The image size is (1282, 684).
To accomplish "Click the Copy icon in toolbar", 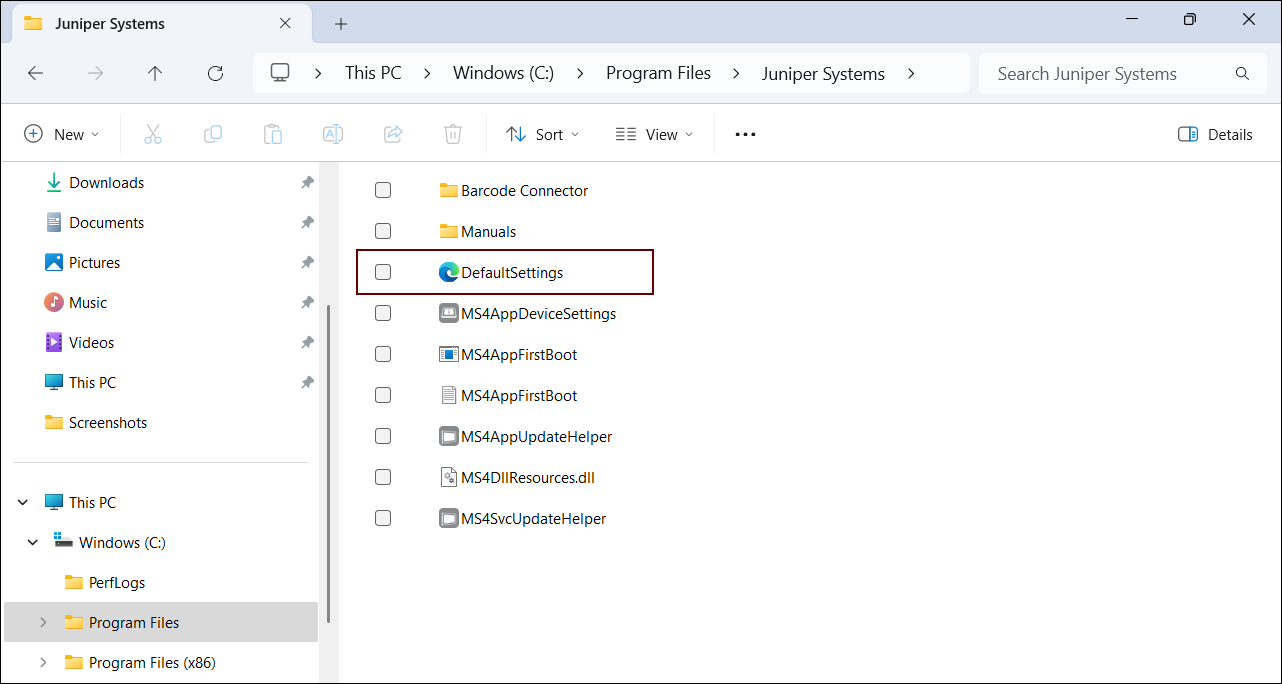I will (213, 134).
